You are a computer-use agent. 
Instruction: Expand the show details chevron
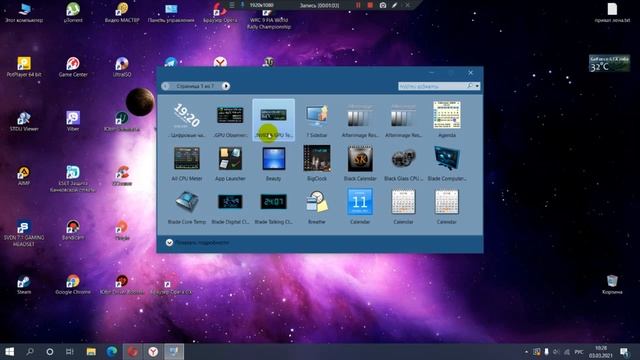click(x=169, y=242)
